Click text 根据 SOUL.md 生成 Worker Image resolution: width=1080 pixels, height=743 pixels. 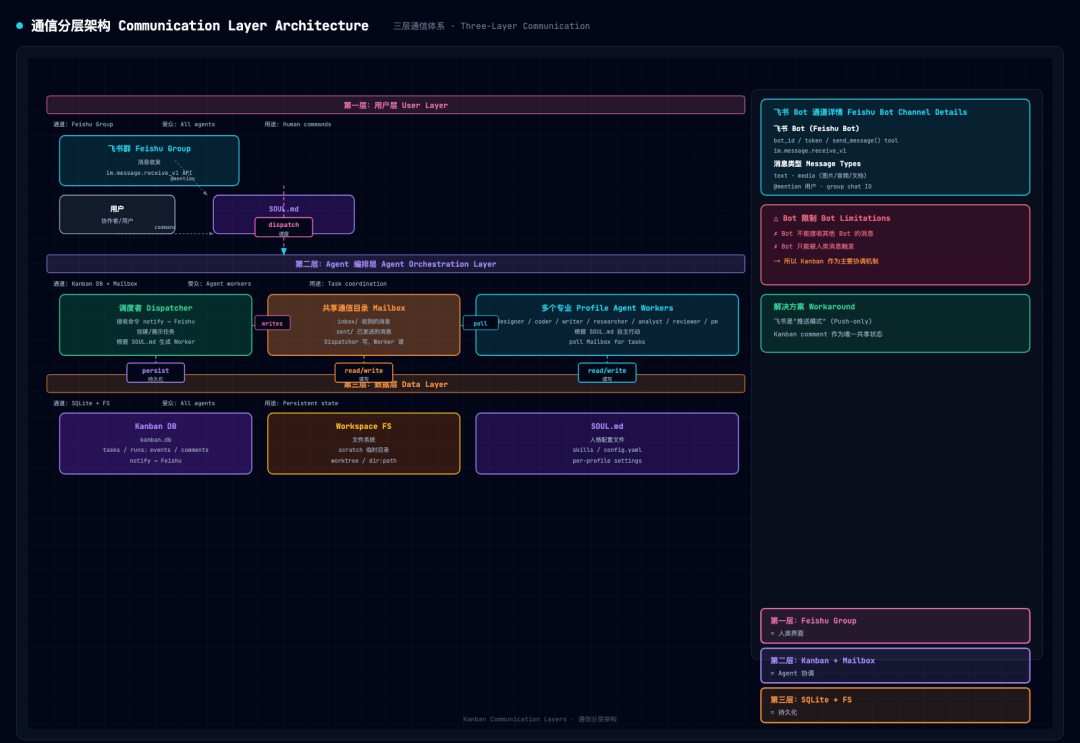tap(156, 342)
